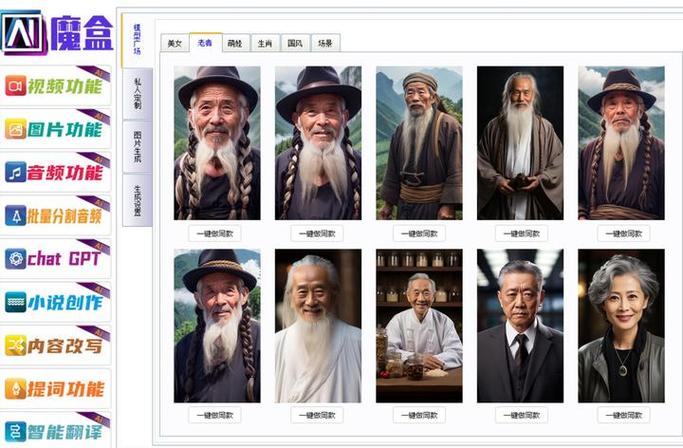Open the 私人定制 vertical tab
The height and width of the screenshot is (448, 683).
tap(137, 94)
